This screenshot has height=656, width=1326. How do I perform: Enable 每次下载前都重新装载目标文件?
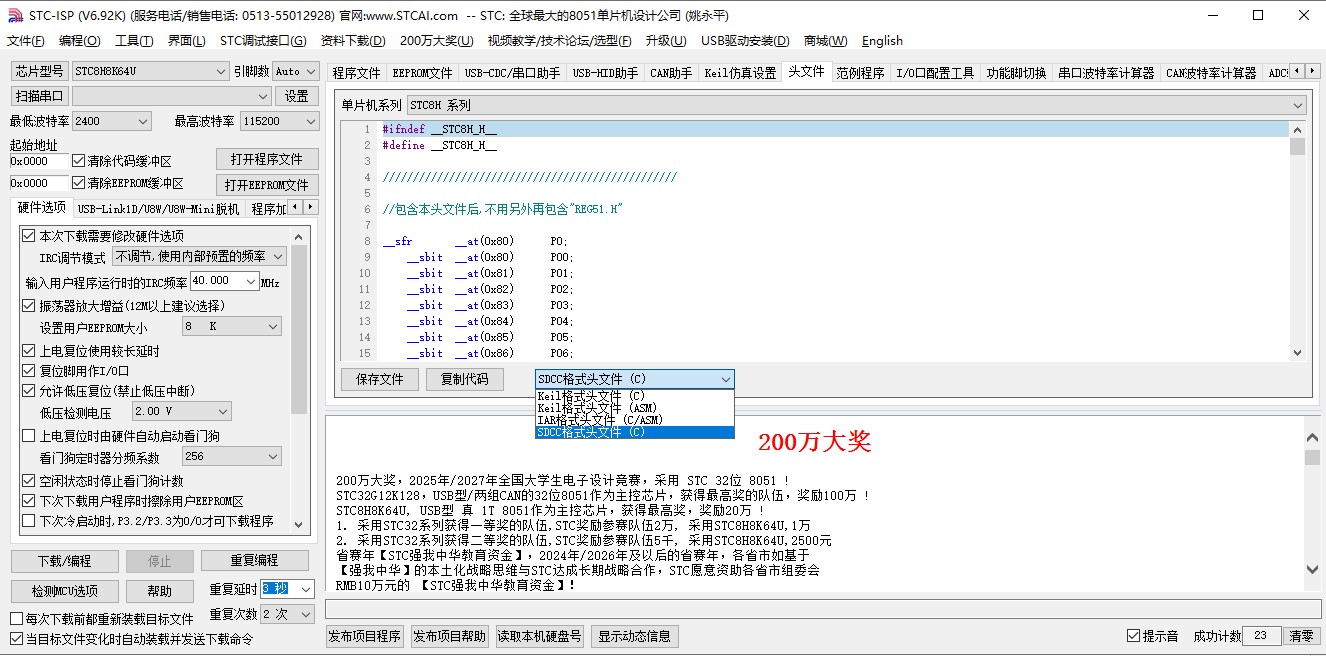point(16,619)
